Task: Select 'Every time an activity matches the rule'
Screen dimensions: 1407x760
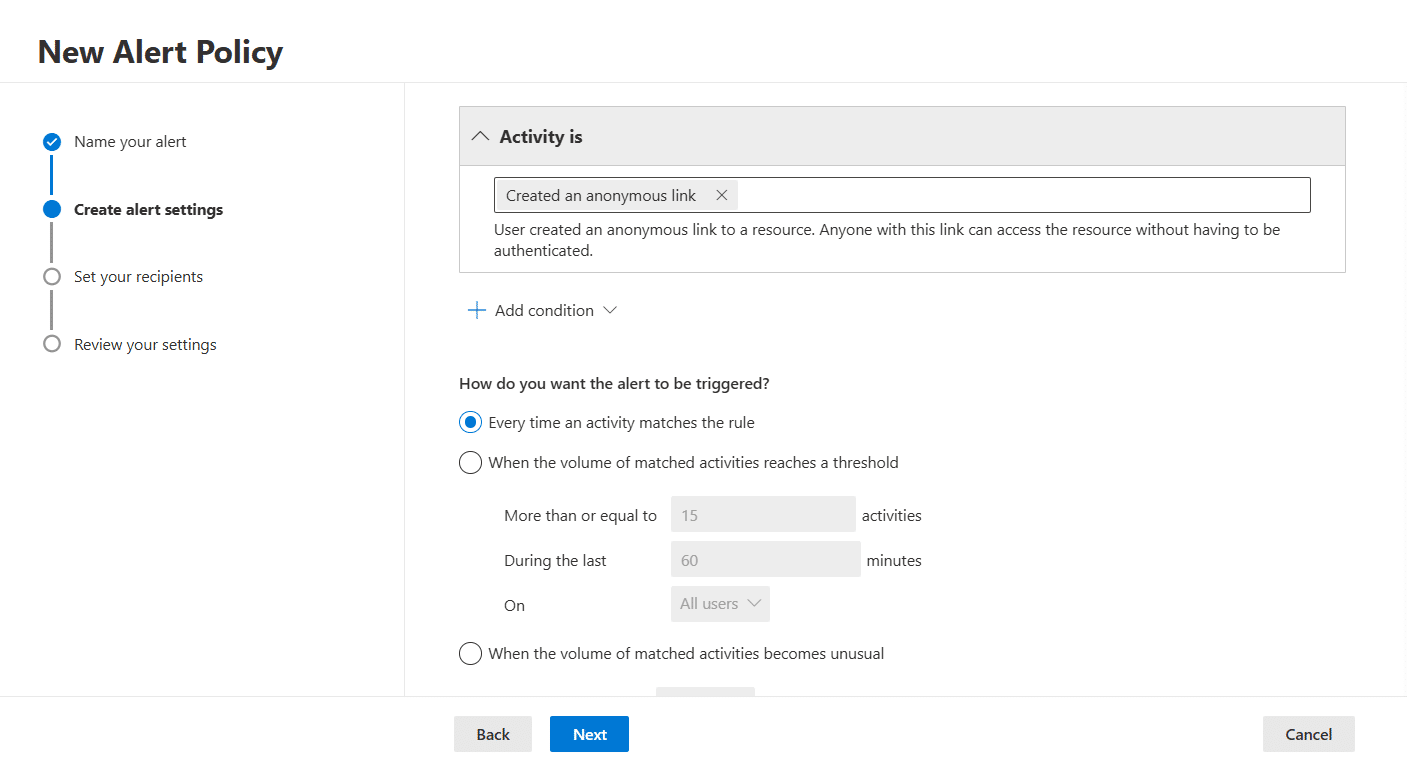Action: [x=470, y=423]
